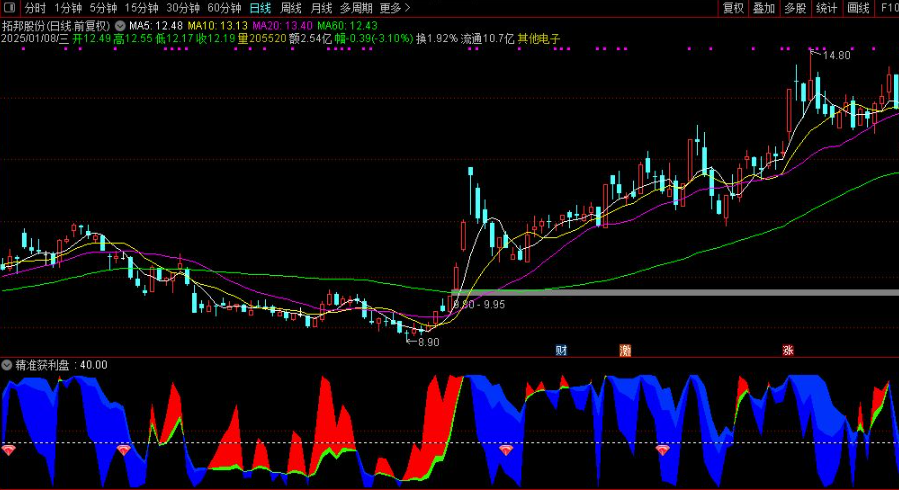899x490 pixels.
Task: Click the 拓邦股份(日线 前复权) title
Action: click(x=56, y=26)
